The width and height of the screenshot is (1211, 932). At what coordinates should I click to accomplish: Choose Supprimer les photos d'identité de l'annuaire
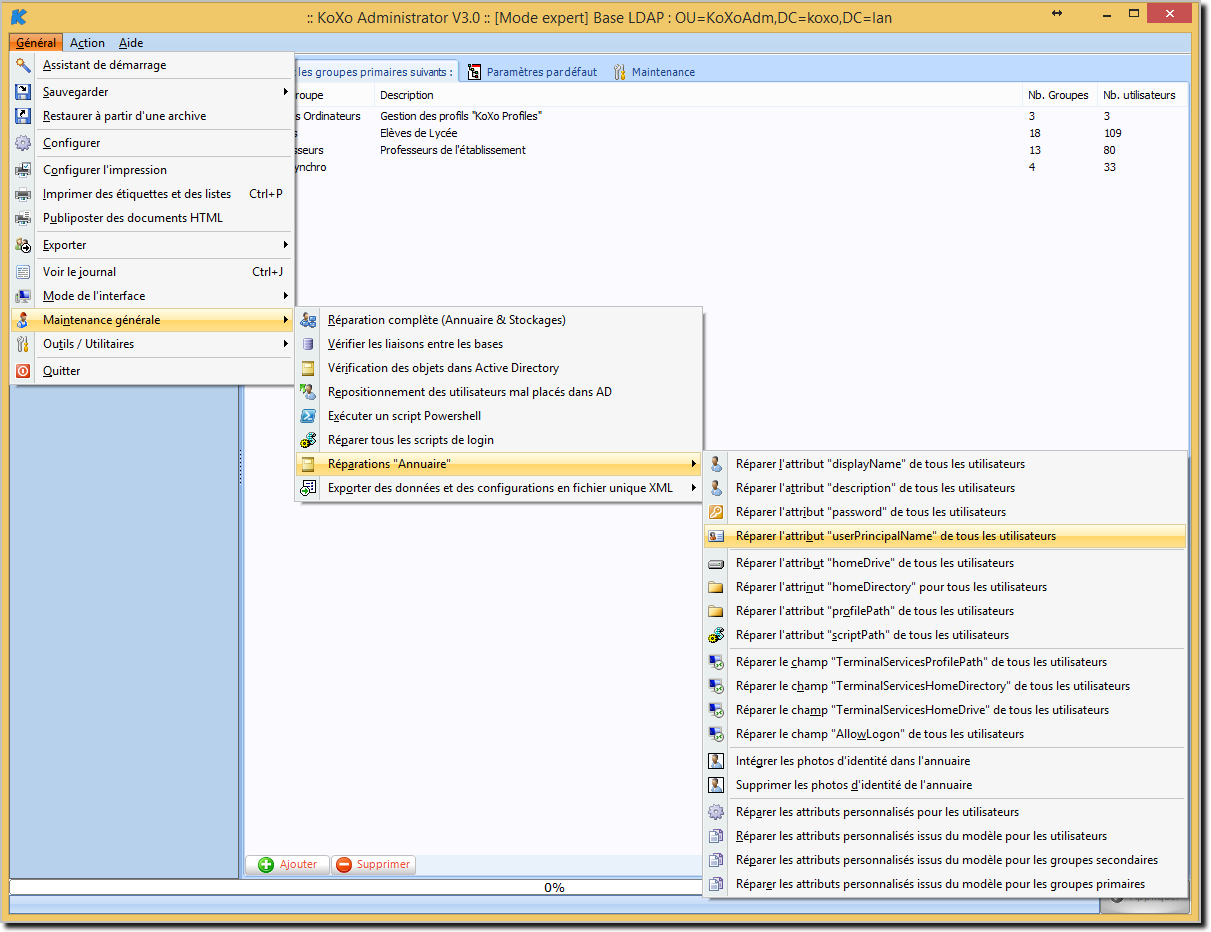coord(945,785)
